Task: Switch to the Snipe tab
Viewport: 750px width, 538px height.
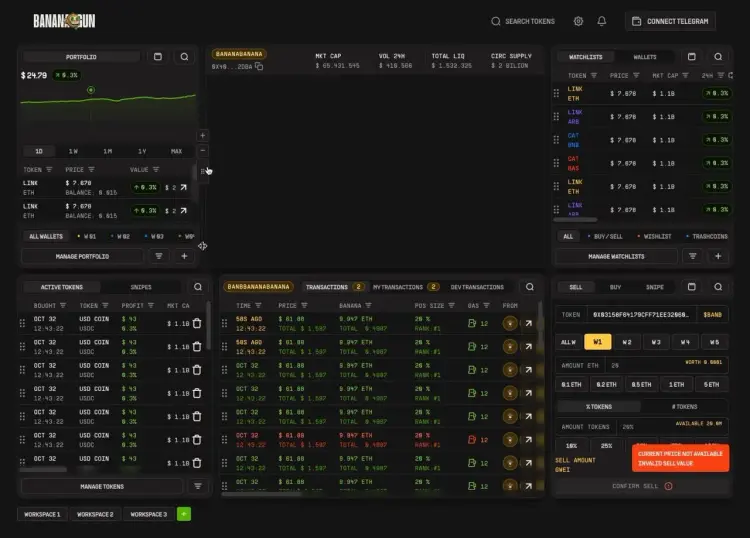Action: (x=654, y=287)
